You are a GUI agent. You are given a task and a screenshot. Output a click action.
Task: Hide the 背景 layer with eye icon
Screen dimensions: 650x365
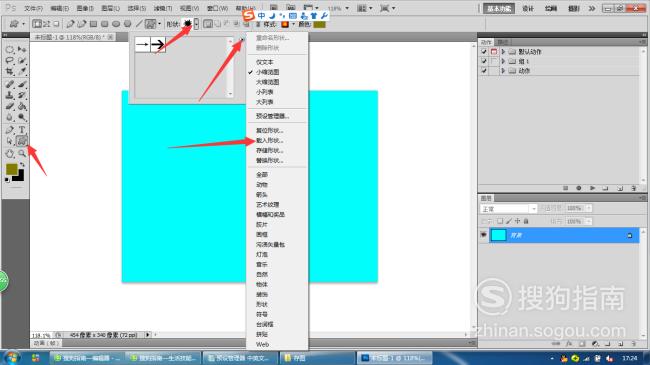coord(483,235)
